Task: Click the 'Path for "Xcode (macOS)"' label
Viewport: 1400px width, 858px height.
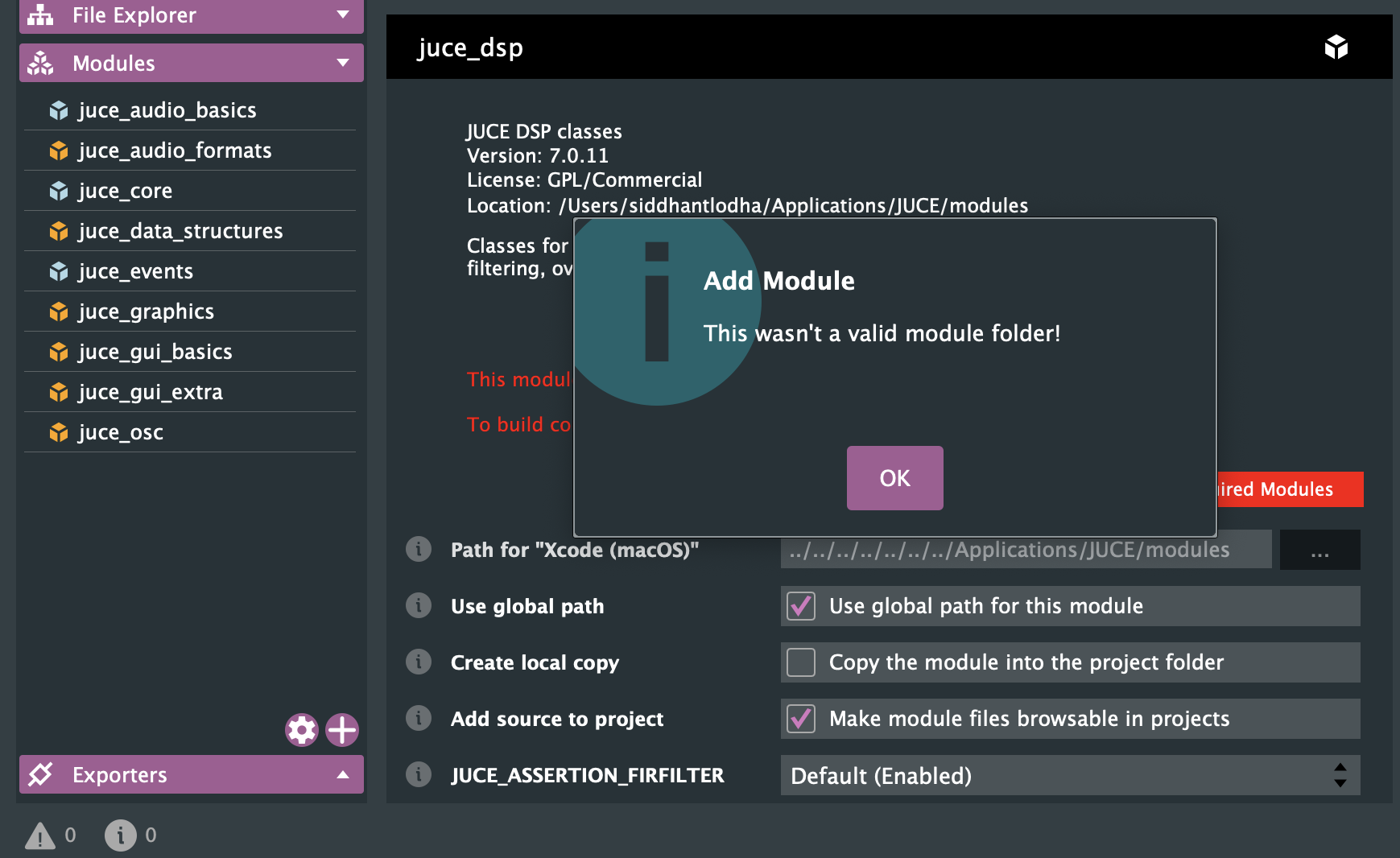Action: point(575,550)
